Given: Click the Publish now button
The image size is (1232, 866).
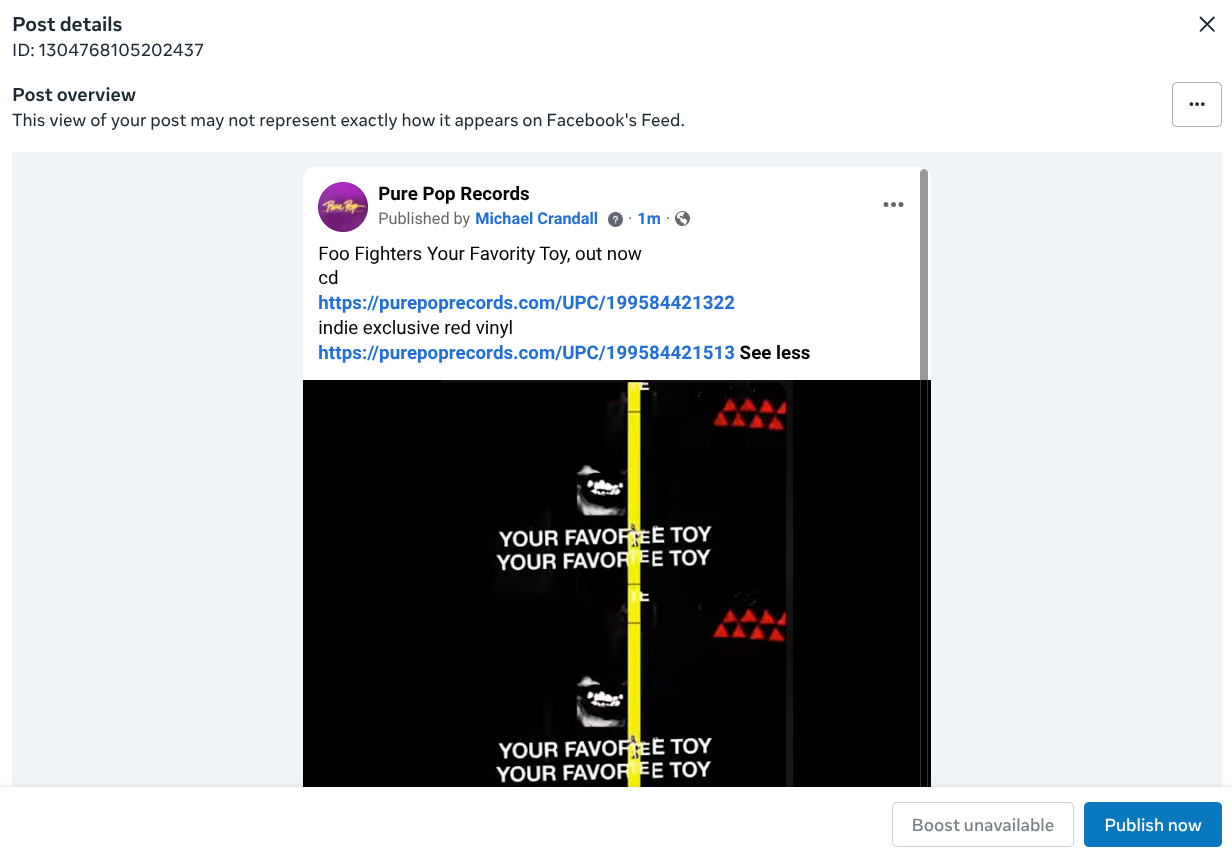Looking at the screenshot, I should (x=1153, y=825).
